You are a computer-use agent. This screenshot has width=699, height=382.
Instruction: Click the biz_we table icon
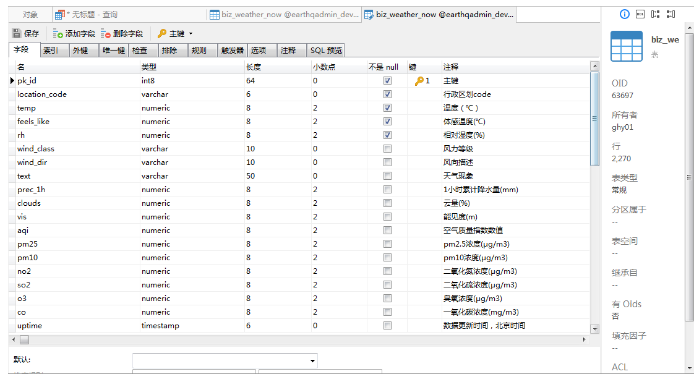(x=626, y=46)
